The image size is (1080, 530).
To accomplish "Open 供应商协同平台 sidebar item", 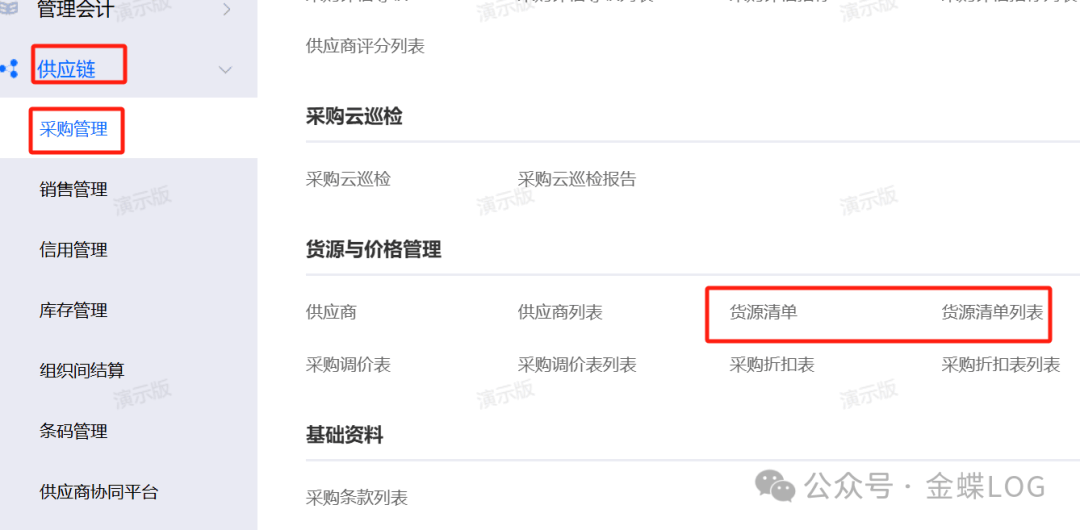I will [99, 492].
